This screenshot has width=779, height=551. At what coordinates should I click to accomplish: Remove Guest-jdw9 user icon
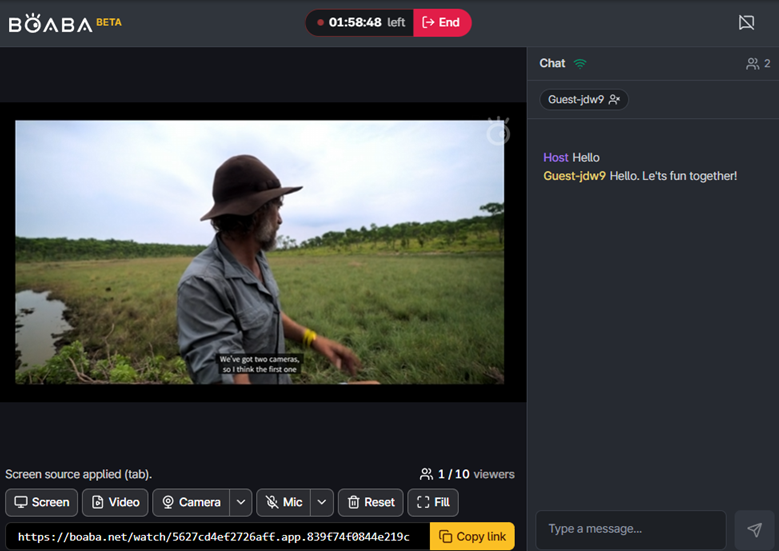click(x=615, y=99)
